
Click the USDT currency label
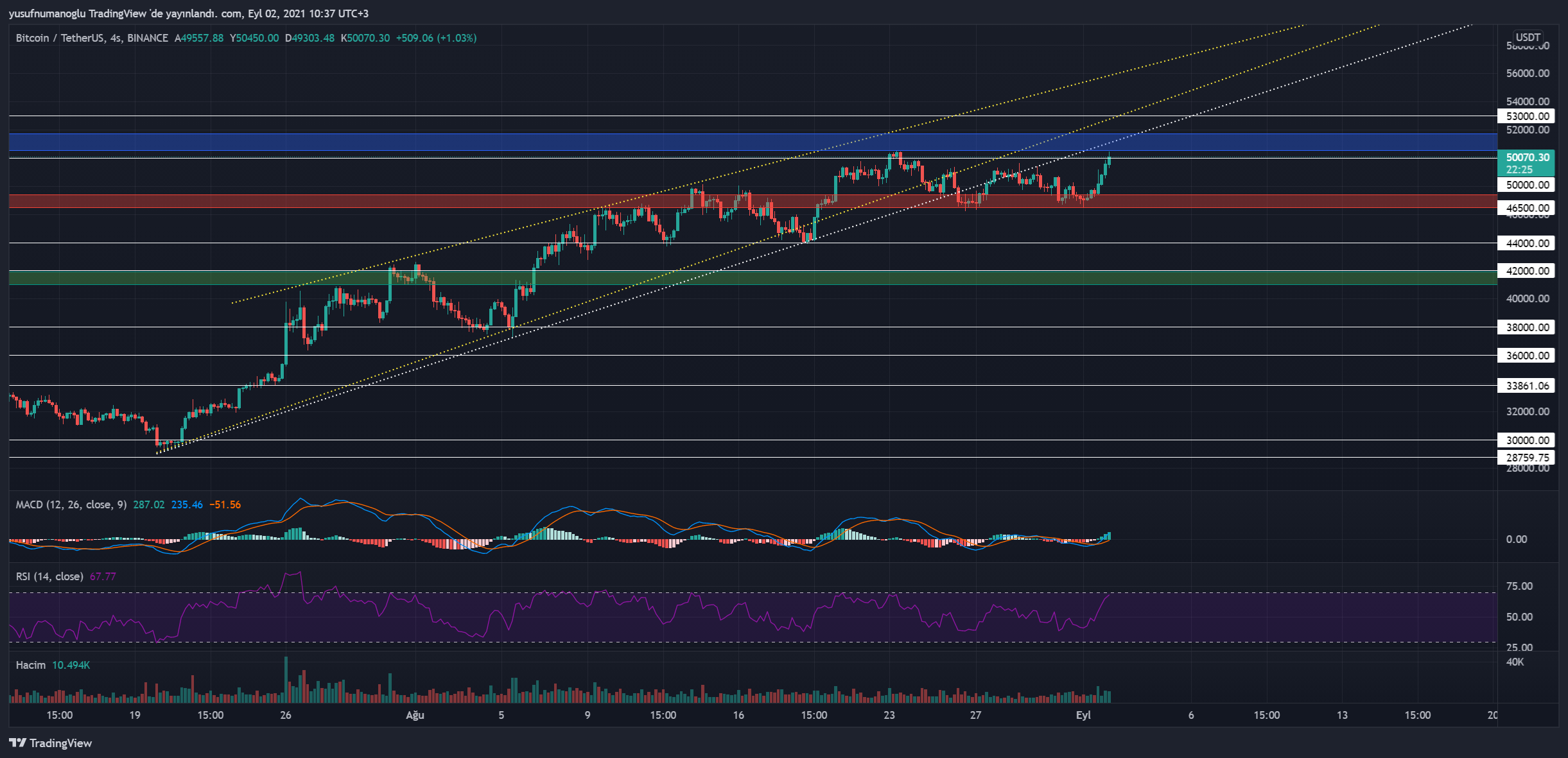click(x=1528, y=37)
